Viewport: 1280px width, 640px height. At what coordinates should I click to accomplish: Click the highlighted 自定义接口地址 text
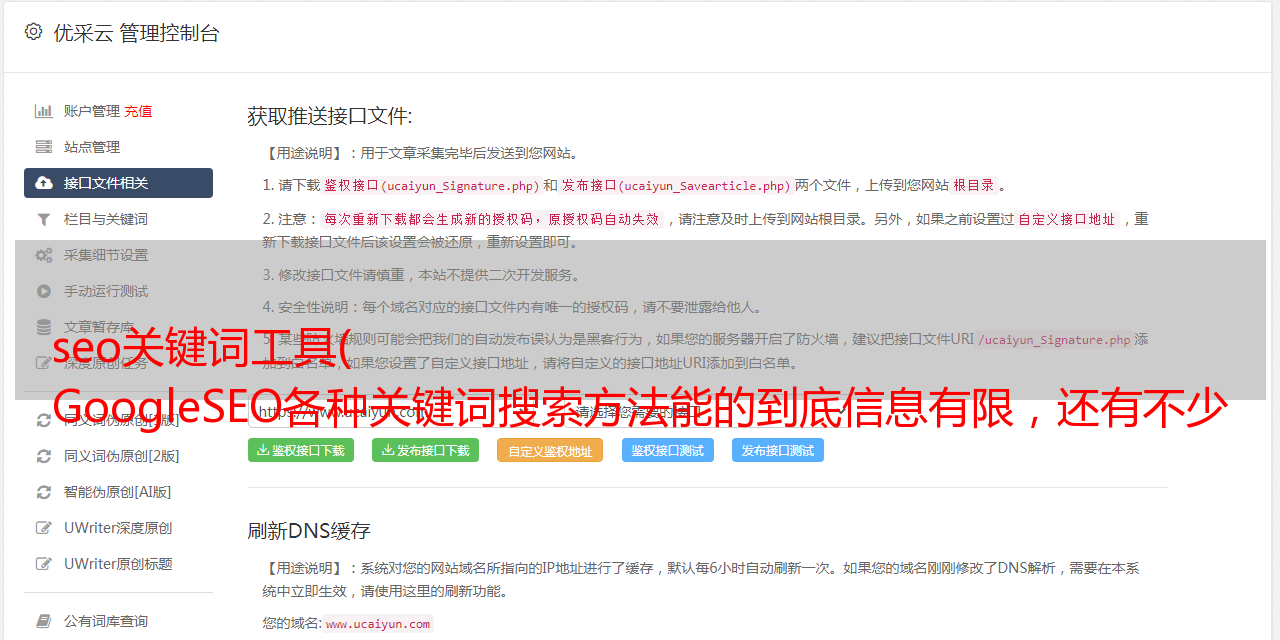point(1067,219)
